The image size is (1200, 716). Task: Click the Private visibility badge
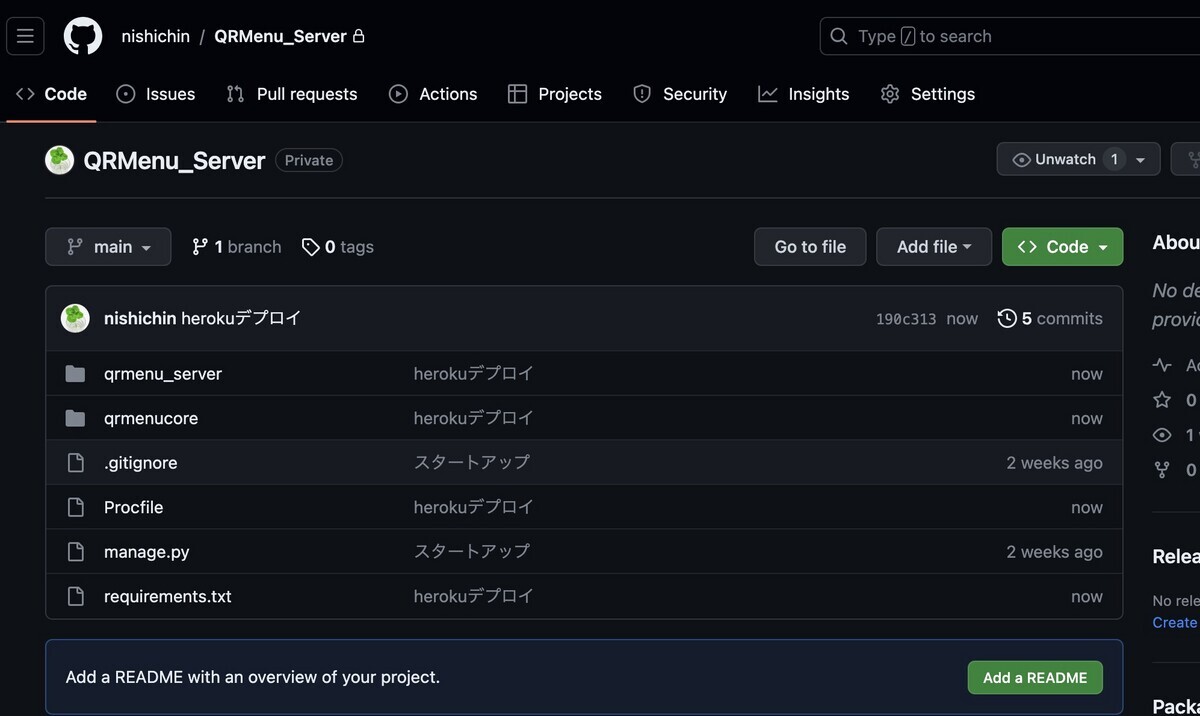point(309,160)
